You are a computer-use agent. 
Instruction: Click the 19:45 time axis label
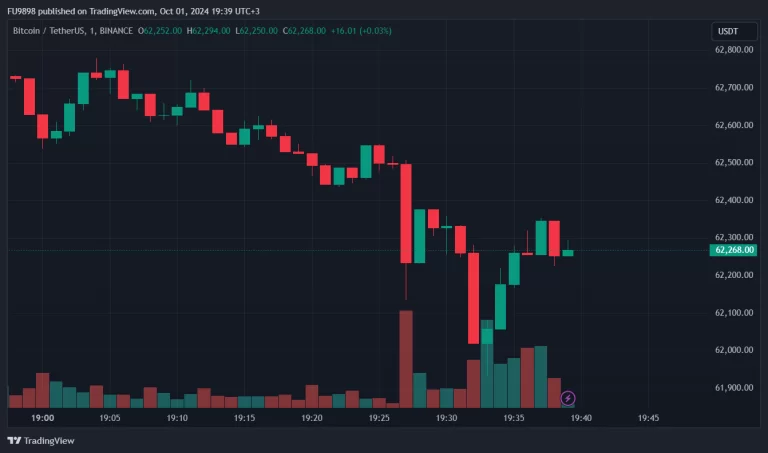647,418
